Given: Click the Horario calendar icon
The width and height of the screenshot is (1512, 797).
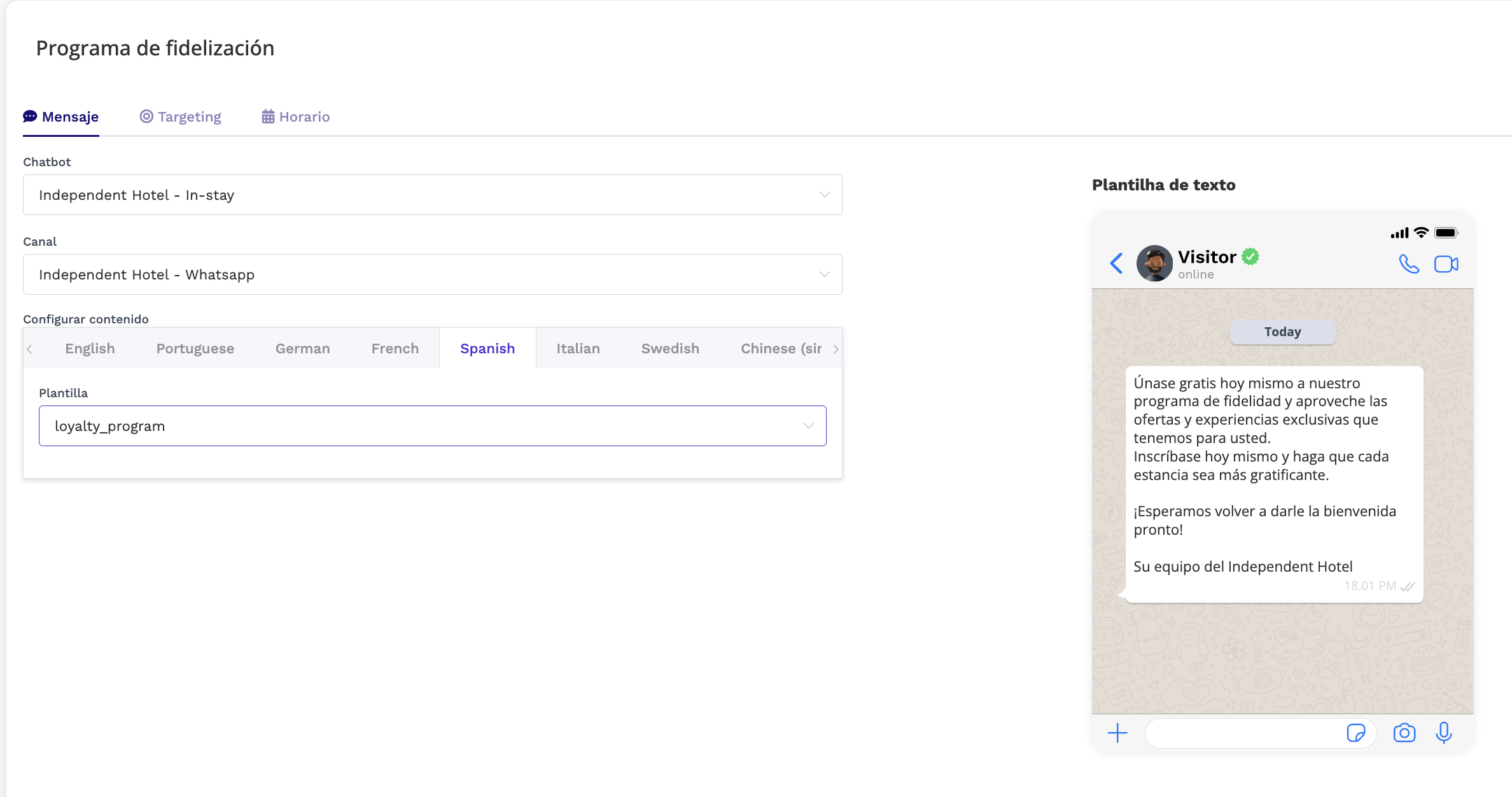Looking at the screenshot, I should [268, 116].
